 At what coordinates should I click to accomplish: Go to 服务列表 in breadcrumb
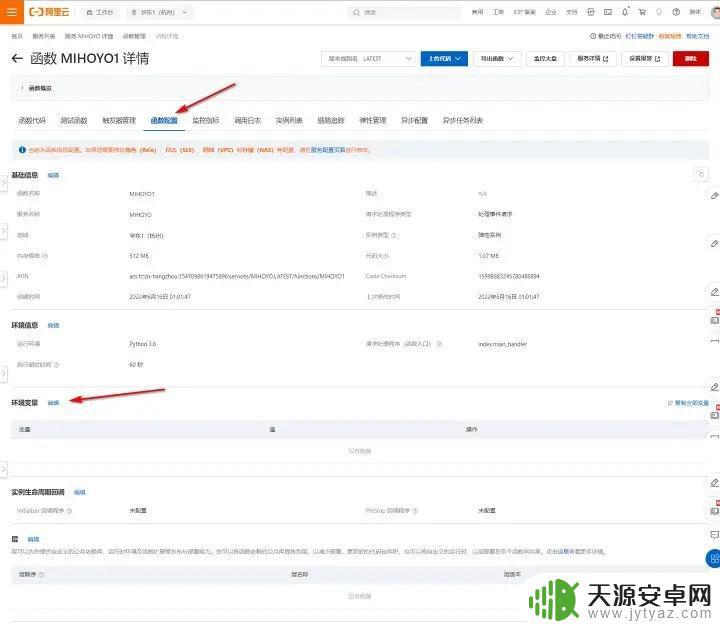point(44,36)
